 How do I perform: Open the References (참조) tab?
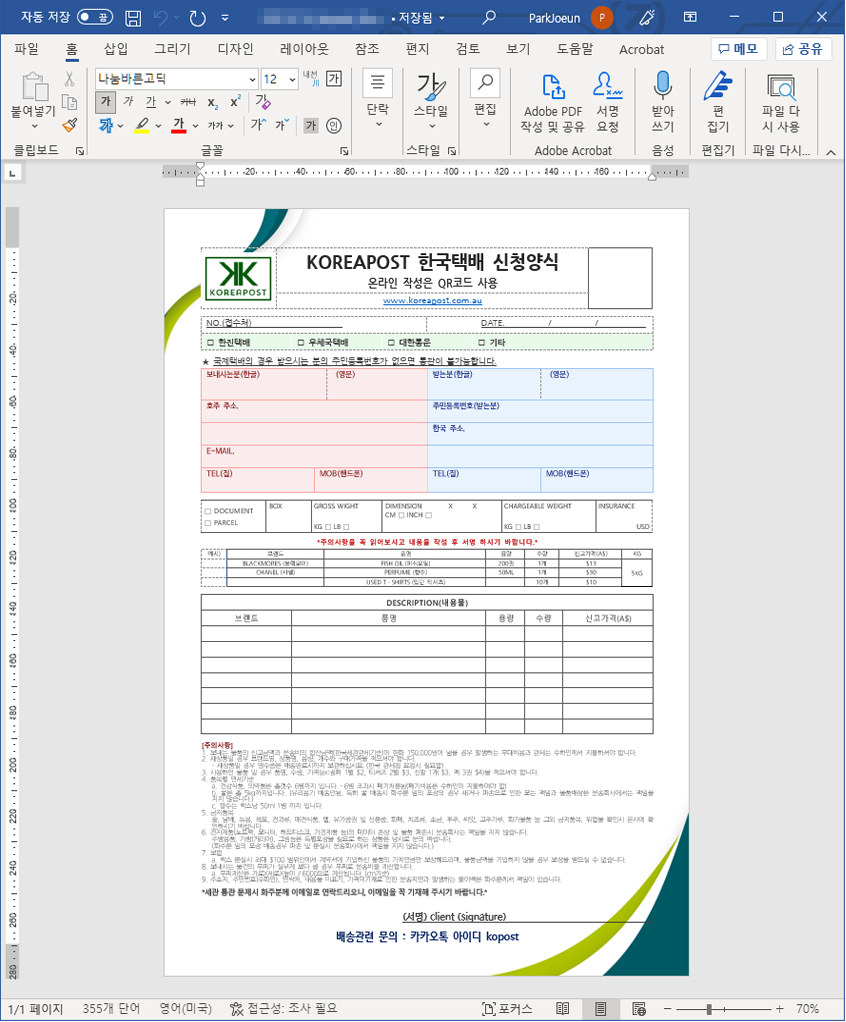point(367,49)
